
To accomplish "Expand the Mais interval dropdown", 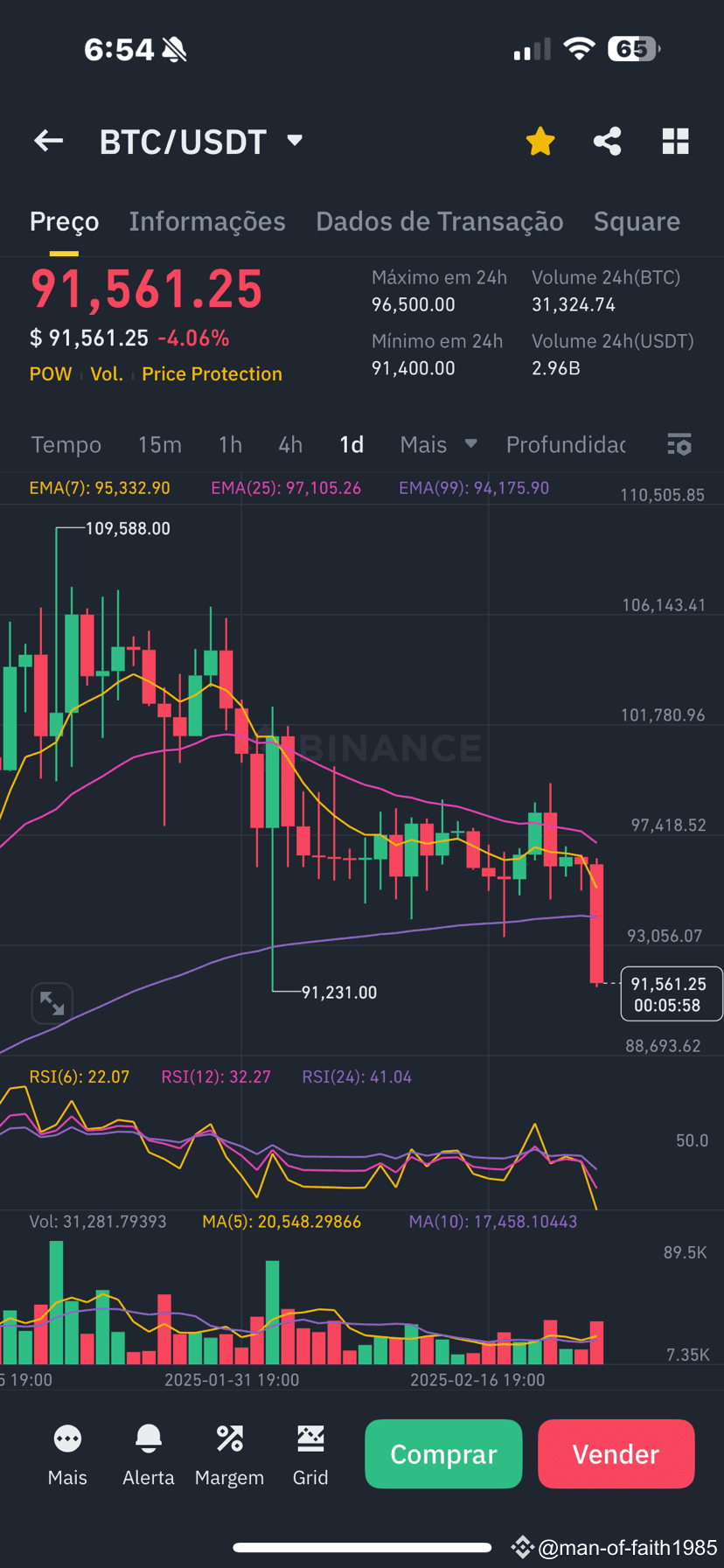I will 438,445.
